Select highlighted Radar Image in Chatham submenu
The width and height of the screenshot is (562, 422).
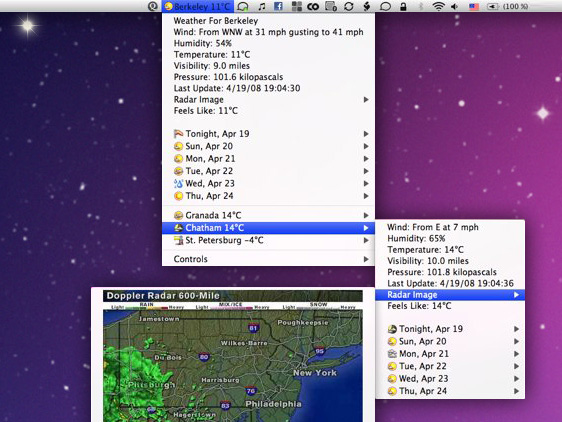coord(450,295)
